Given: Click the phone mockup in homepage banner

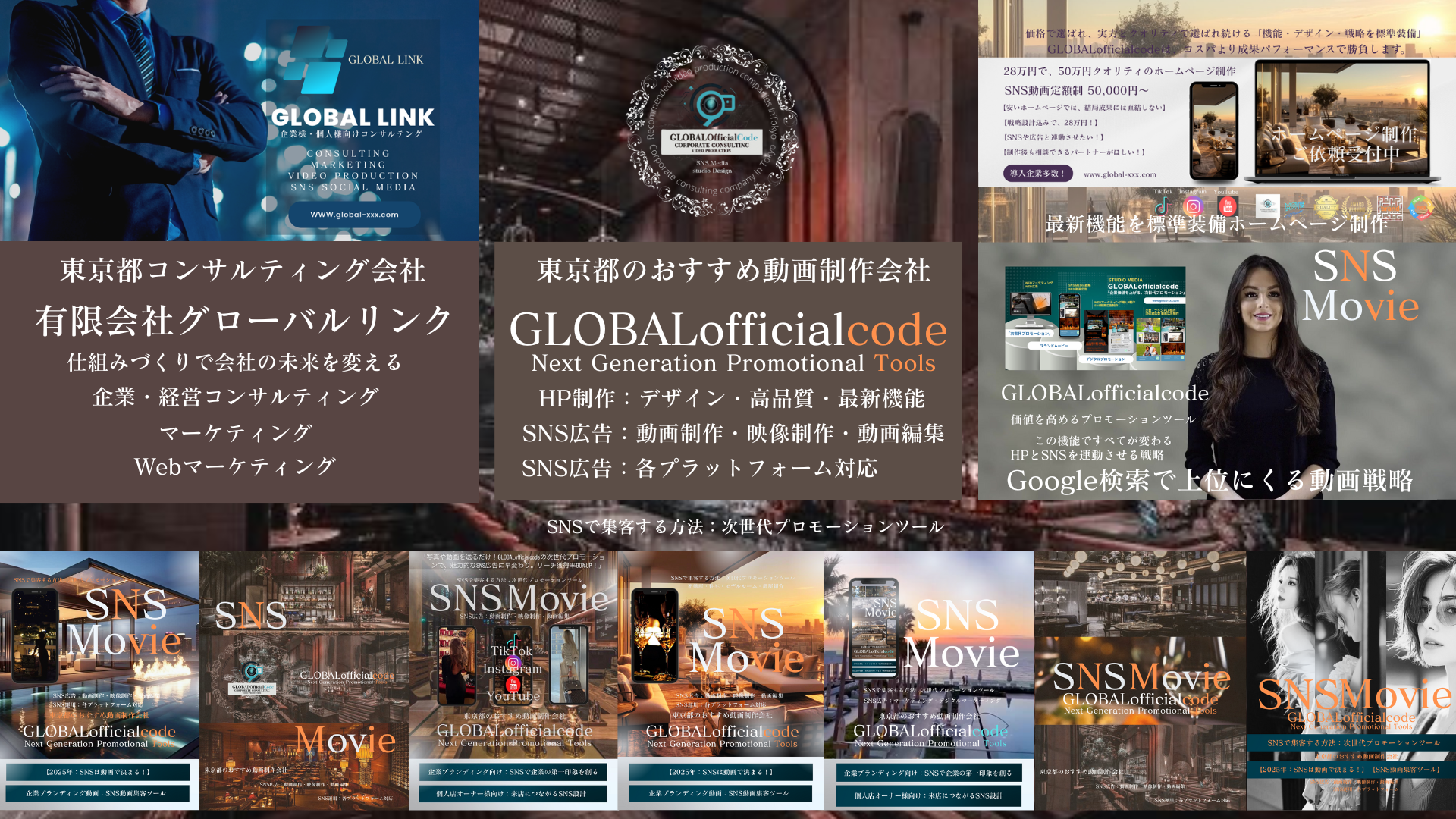Looking at the screenshot, I should [1214, 130].
